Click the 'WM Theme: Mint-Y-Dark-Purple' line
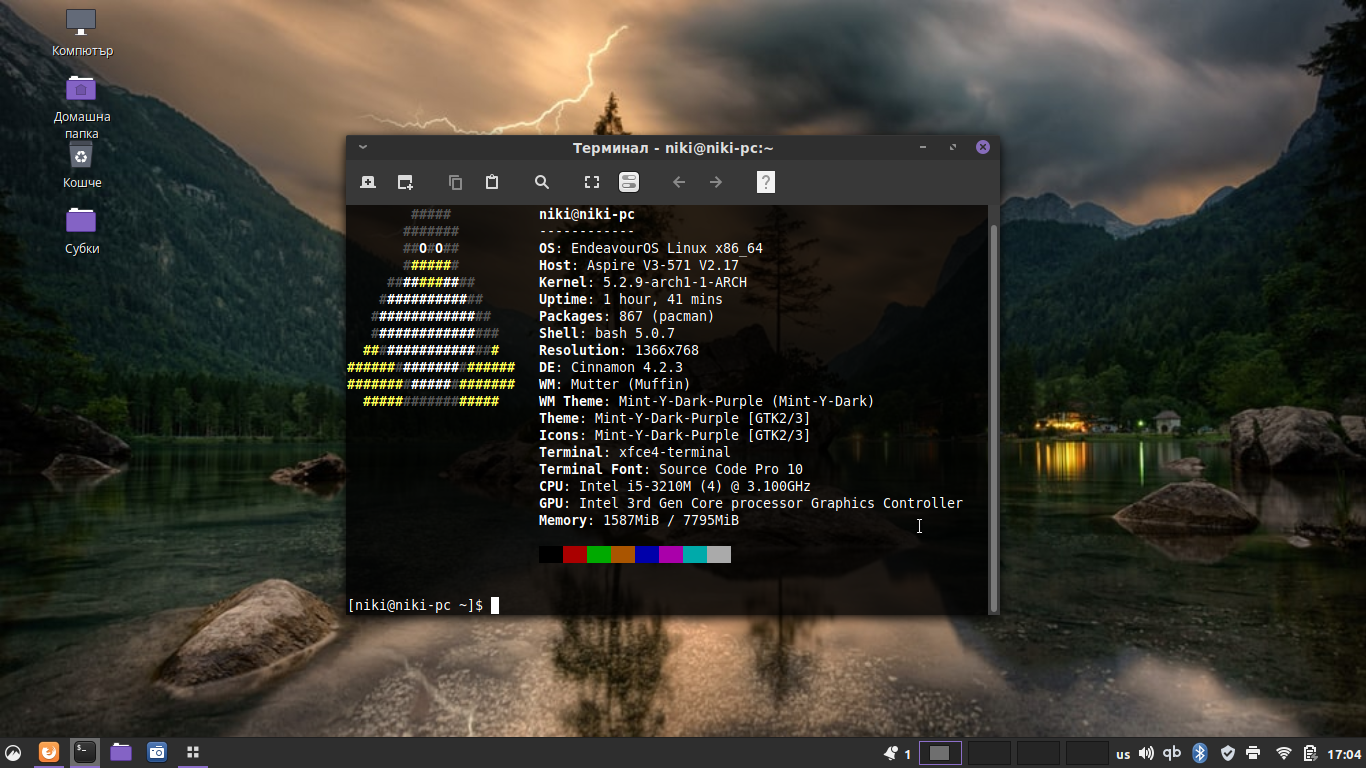1366x768 pixels. (707, 401)
